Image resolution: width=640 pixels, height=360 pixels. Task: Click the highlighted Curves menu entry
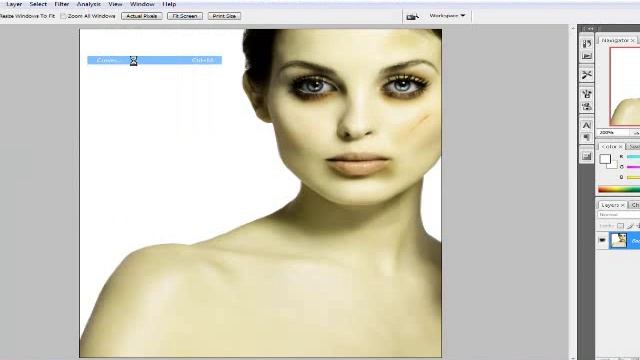coord(155,60)
